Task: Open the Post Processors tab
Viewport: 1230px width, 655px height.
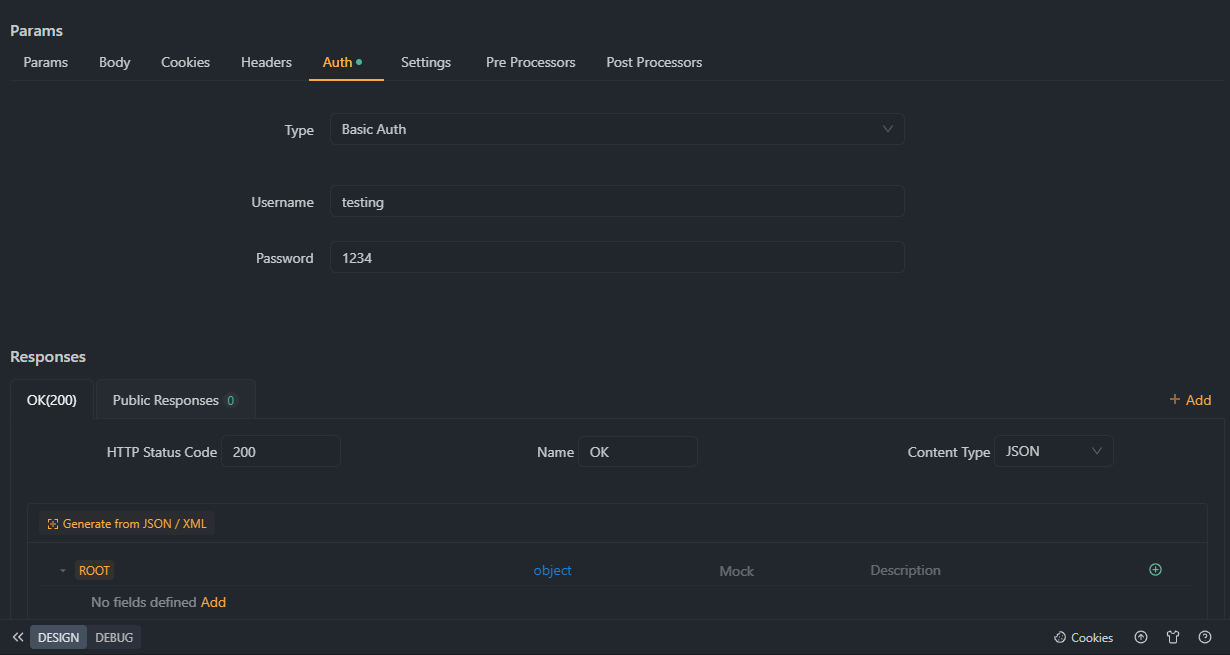Action: [654, 62]
